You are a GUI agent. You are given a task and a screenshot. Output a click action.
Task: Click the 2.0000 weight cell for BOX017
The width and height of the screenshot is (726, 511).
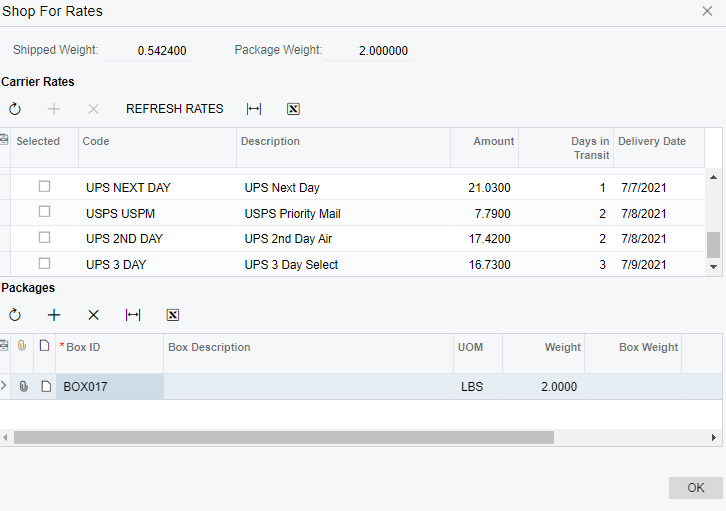[543, 386]
